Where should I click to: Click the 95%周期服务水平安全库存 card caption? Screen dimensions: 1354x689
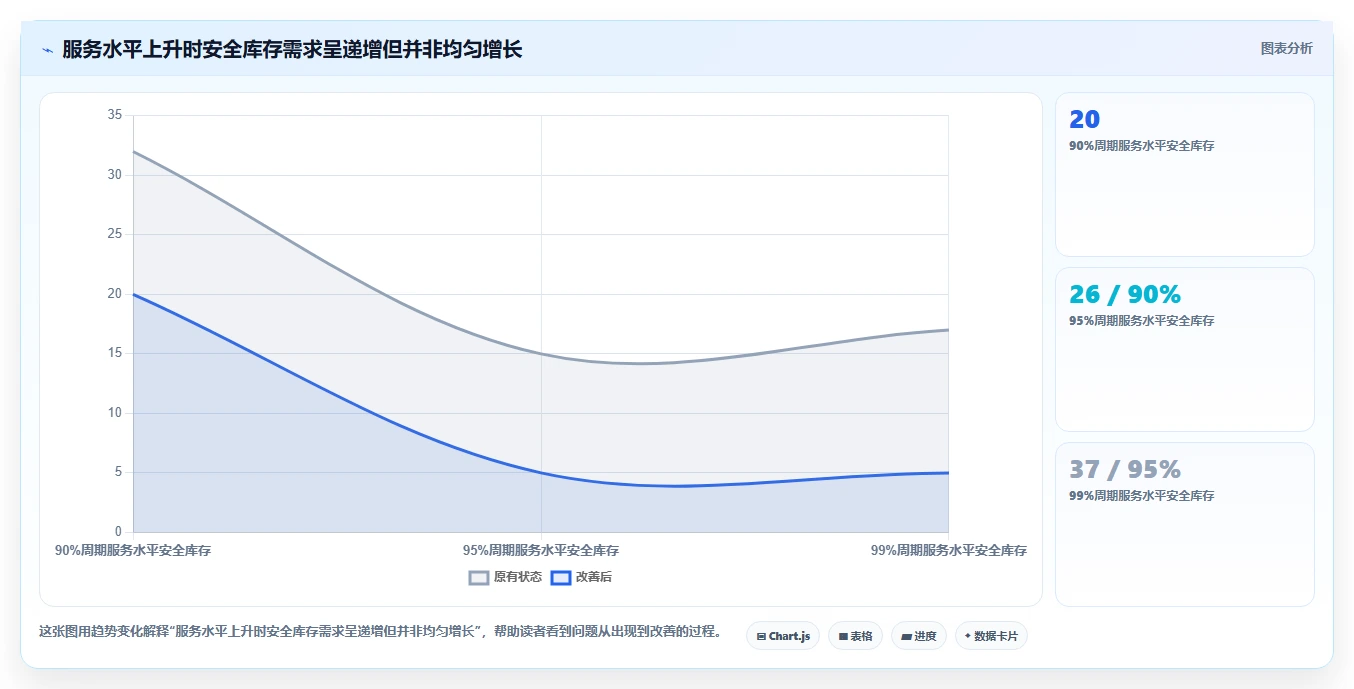(1142, 321)
